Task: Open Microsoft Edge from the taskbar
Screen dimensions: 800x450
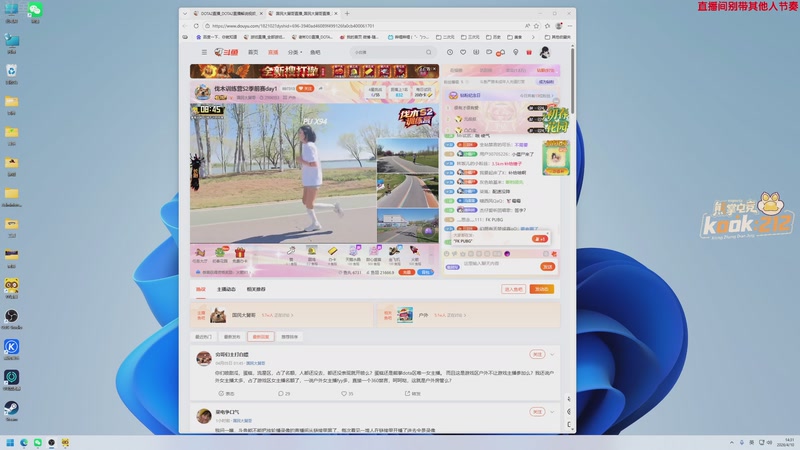Action: tap(24, 442)
